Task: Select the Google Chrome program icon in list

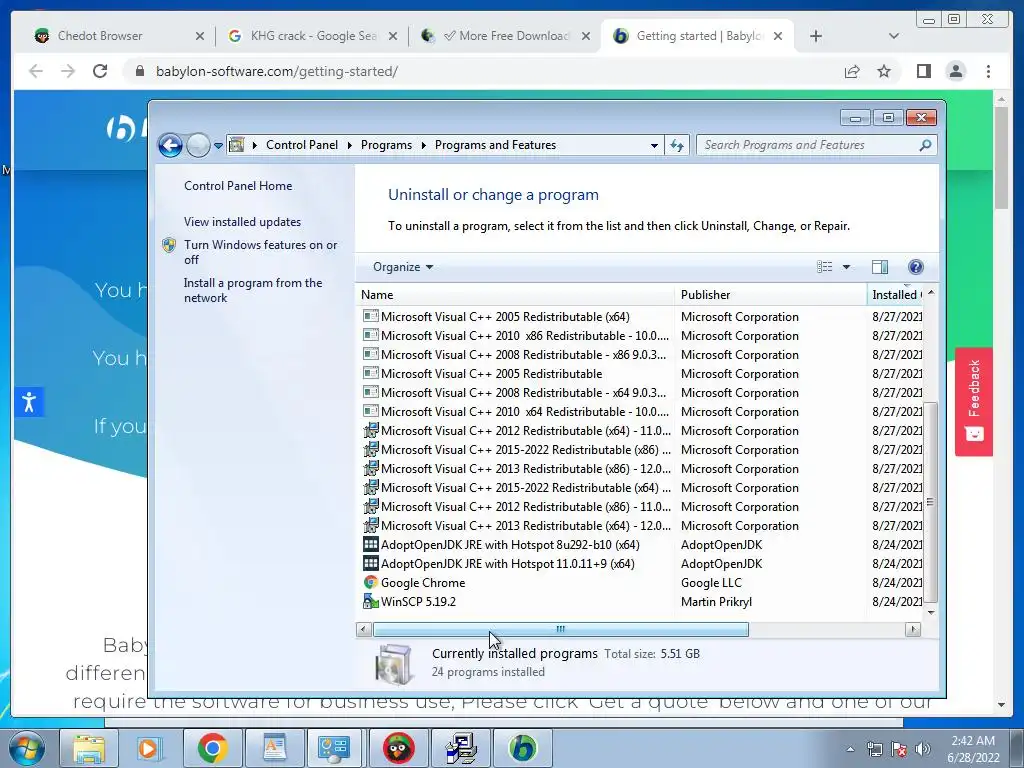Action: (x=370, y=582)
